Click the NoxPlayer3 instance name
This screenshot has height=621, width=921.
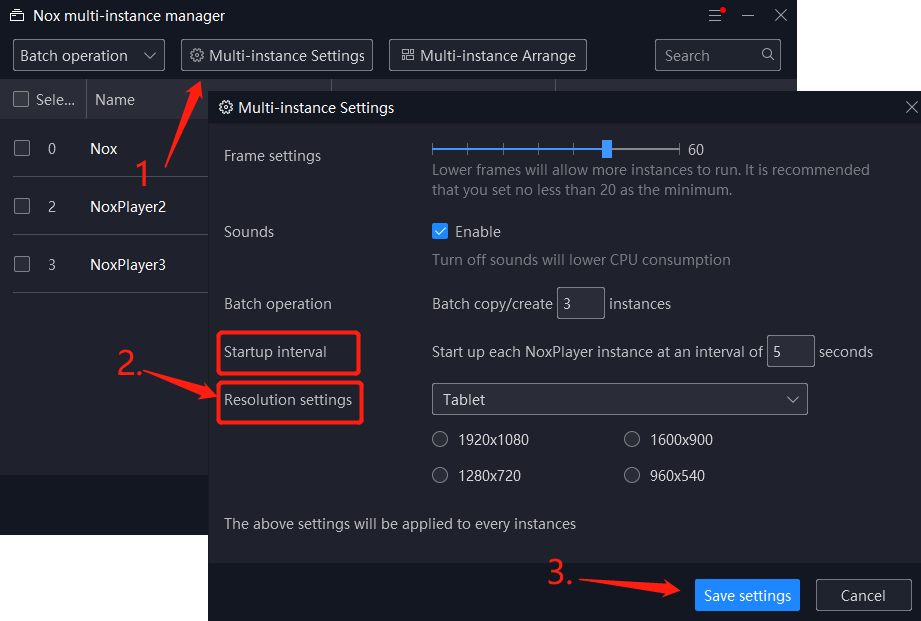coord(128,265)
